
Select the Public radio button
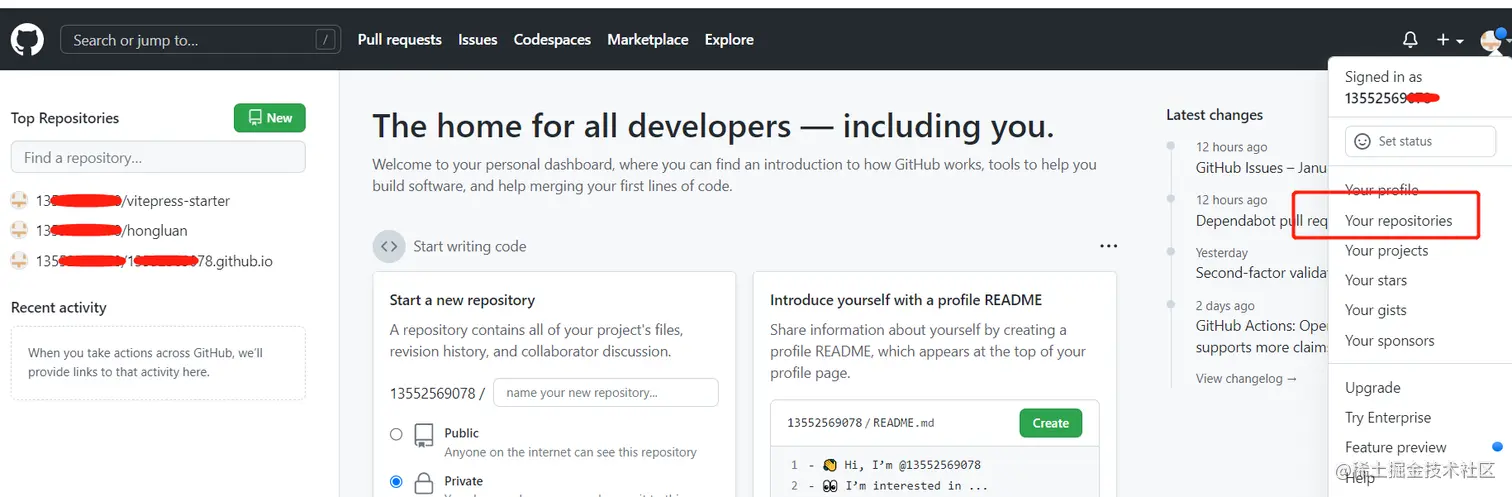(396, 434)
